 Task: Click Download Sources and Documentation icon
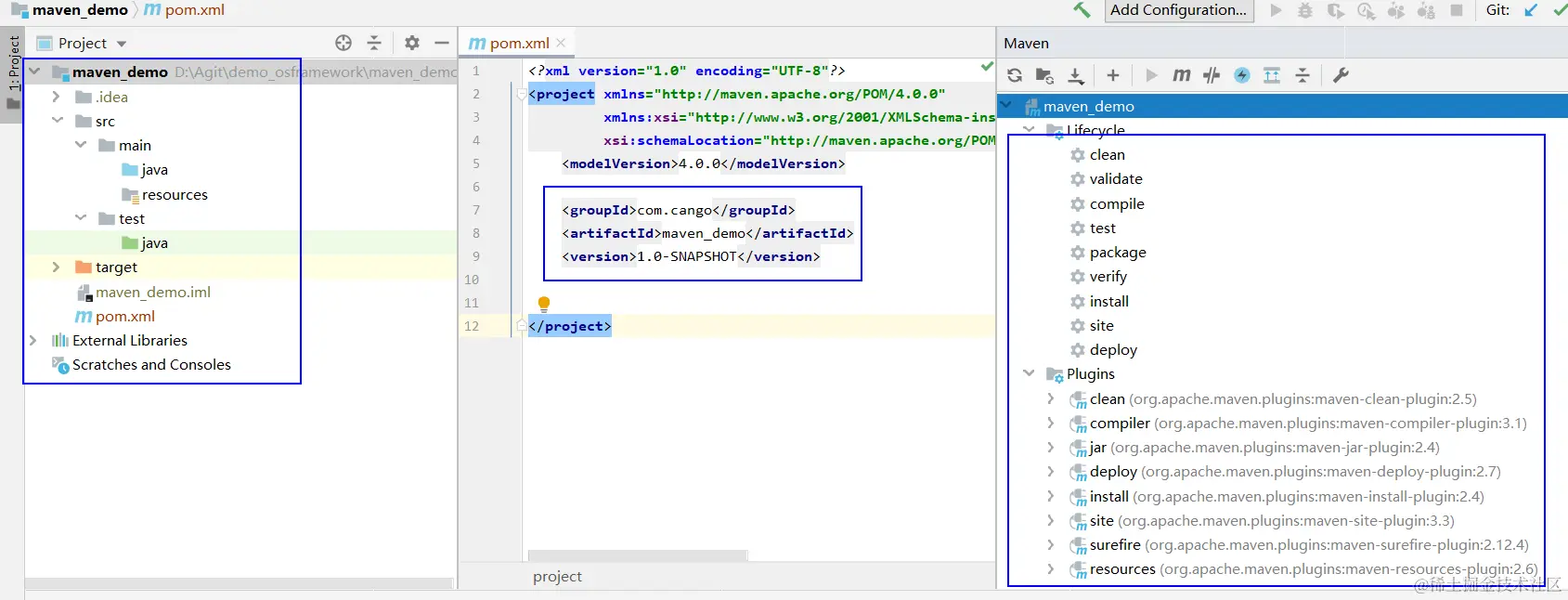(x=1076, y=75)
